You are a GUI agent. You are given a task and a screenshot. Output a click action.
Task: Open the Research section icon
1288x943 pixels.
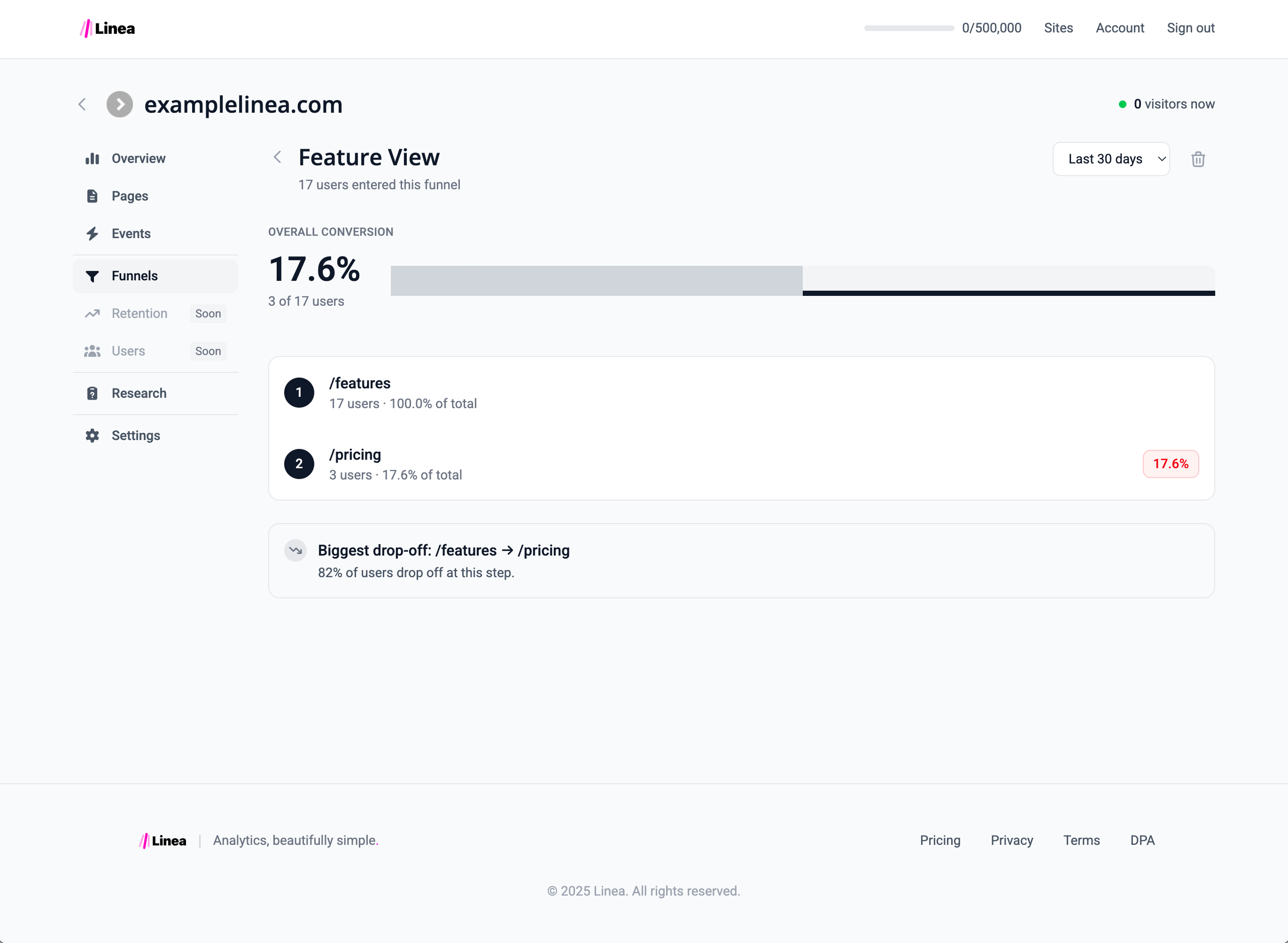coord(93,393)
